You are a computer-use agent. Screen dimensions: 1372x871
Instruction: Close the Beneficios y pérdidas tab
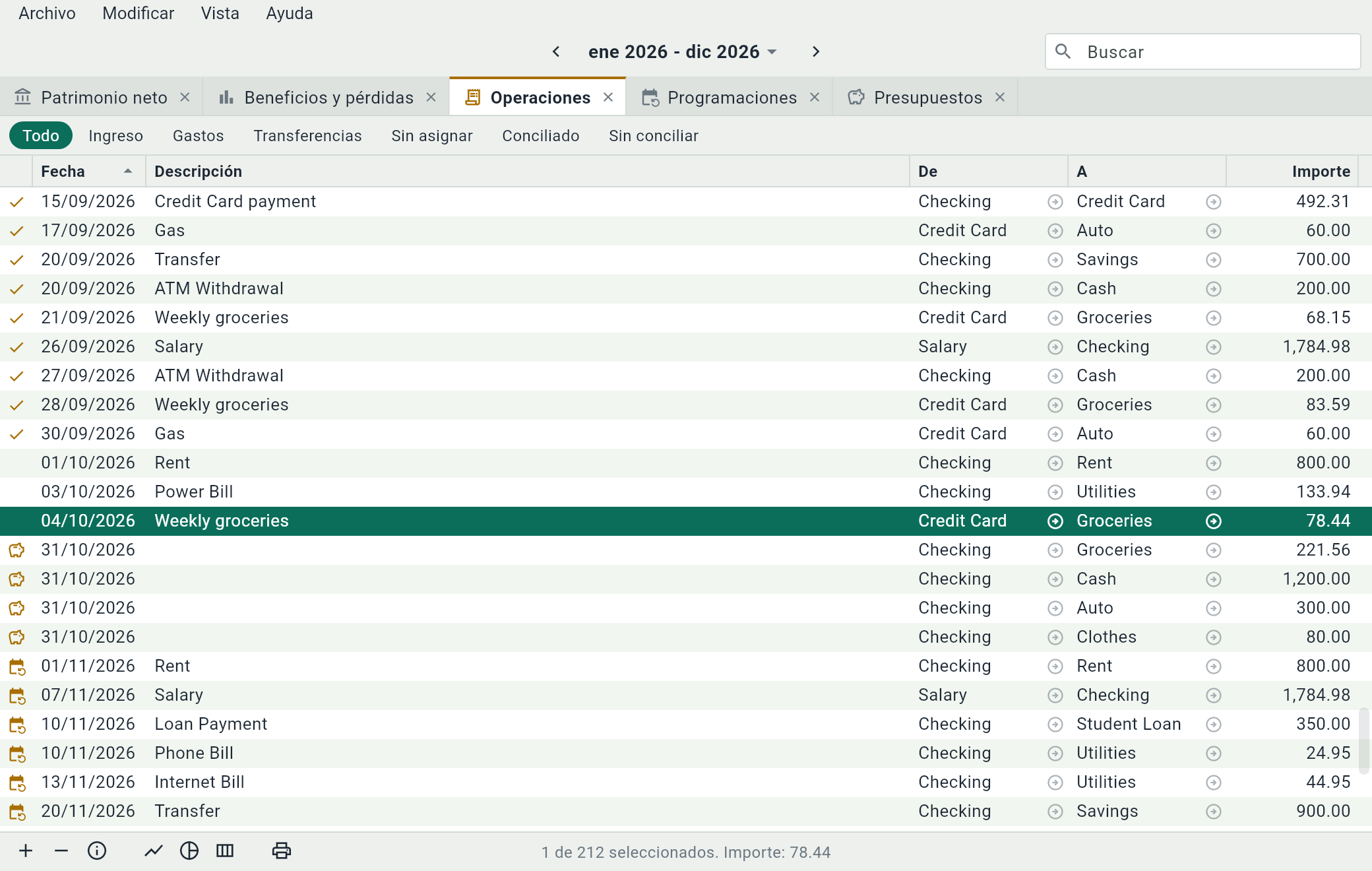[x=431, y=98]
